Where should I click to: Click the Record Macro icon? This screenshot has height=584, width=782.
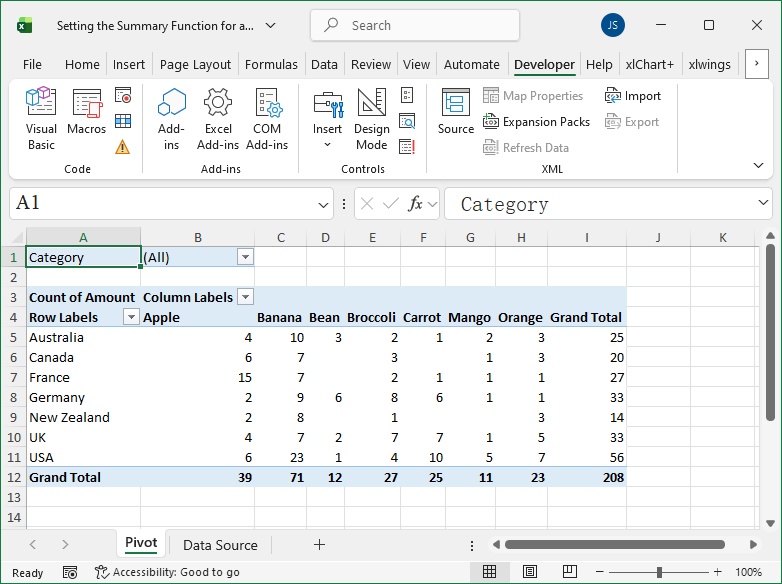[123, 95]
